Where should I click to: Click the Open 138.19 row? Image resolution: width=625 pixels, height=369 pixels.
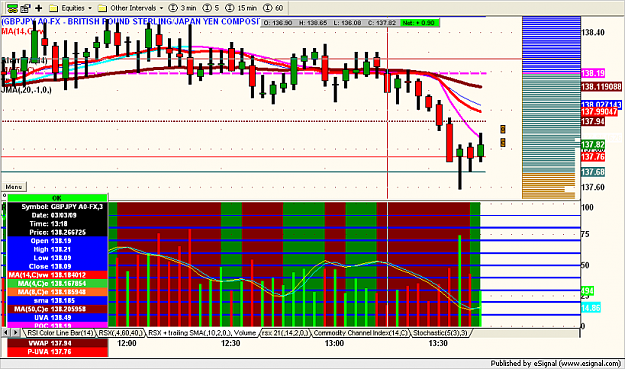pyautogui.click(x=57, y=241)
